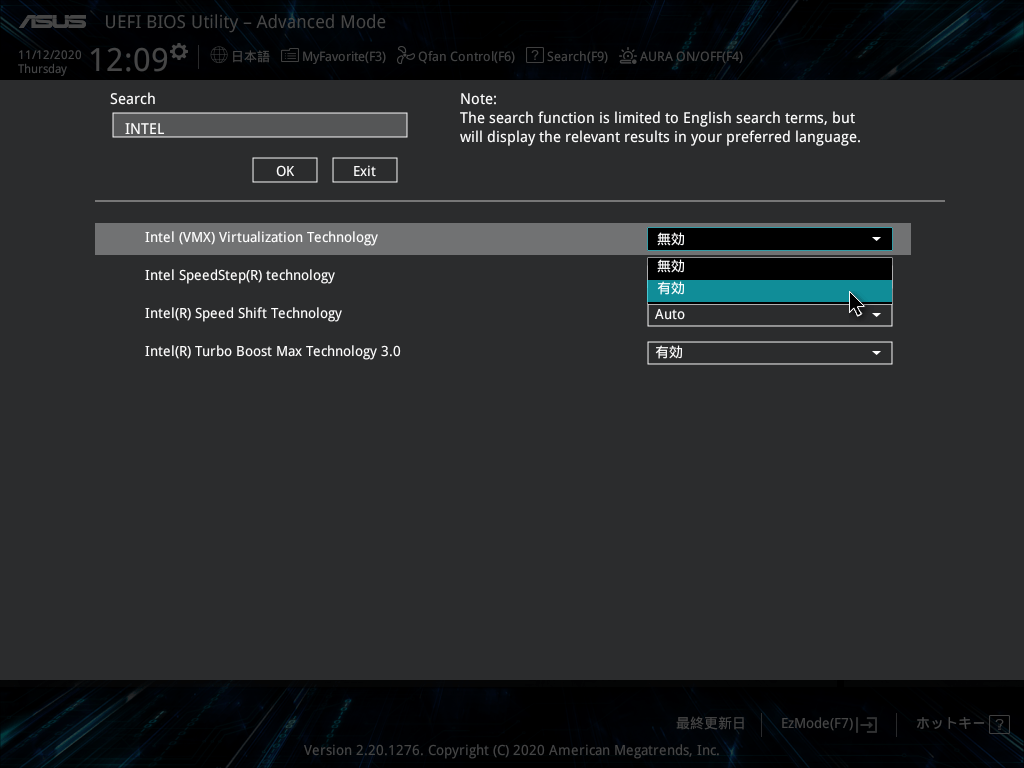Click into the Search input field

[x=260, y=125]
